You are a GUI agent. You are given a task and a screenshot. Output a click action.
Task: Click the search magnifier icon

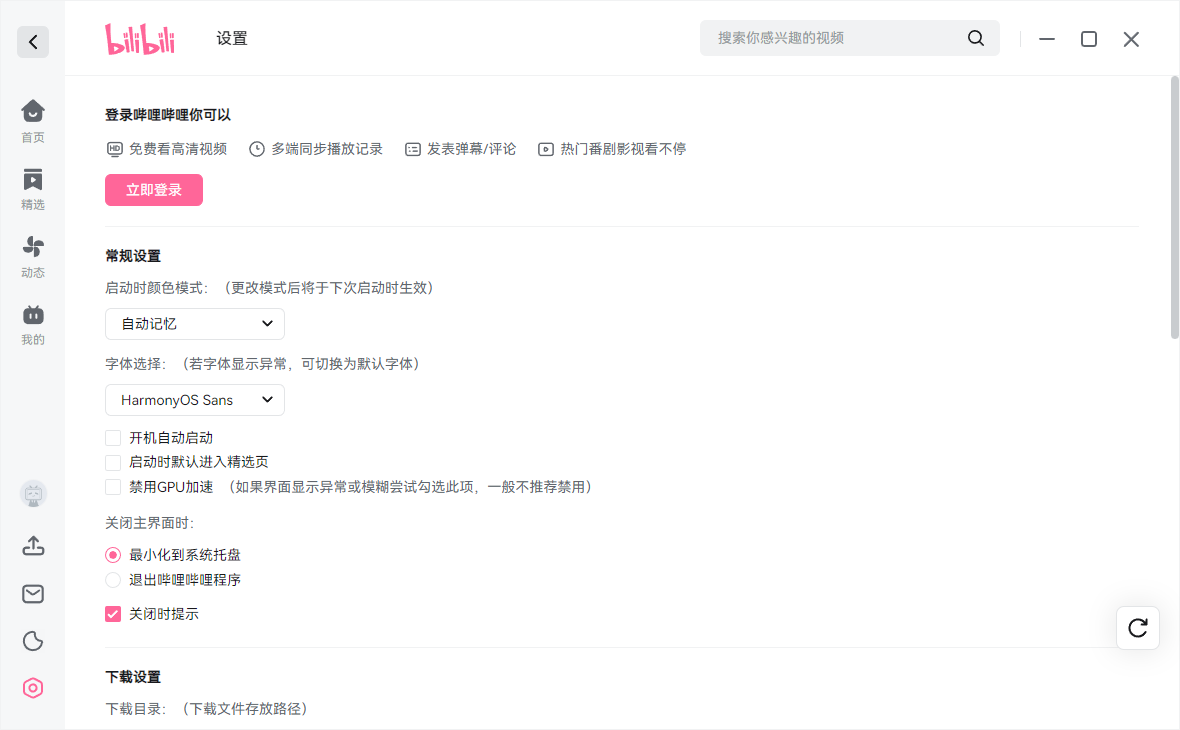point(976,38)
